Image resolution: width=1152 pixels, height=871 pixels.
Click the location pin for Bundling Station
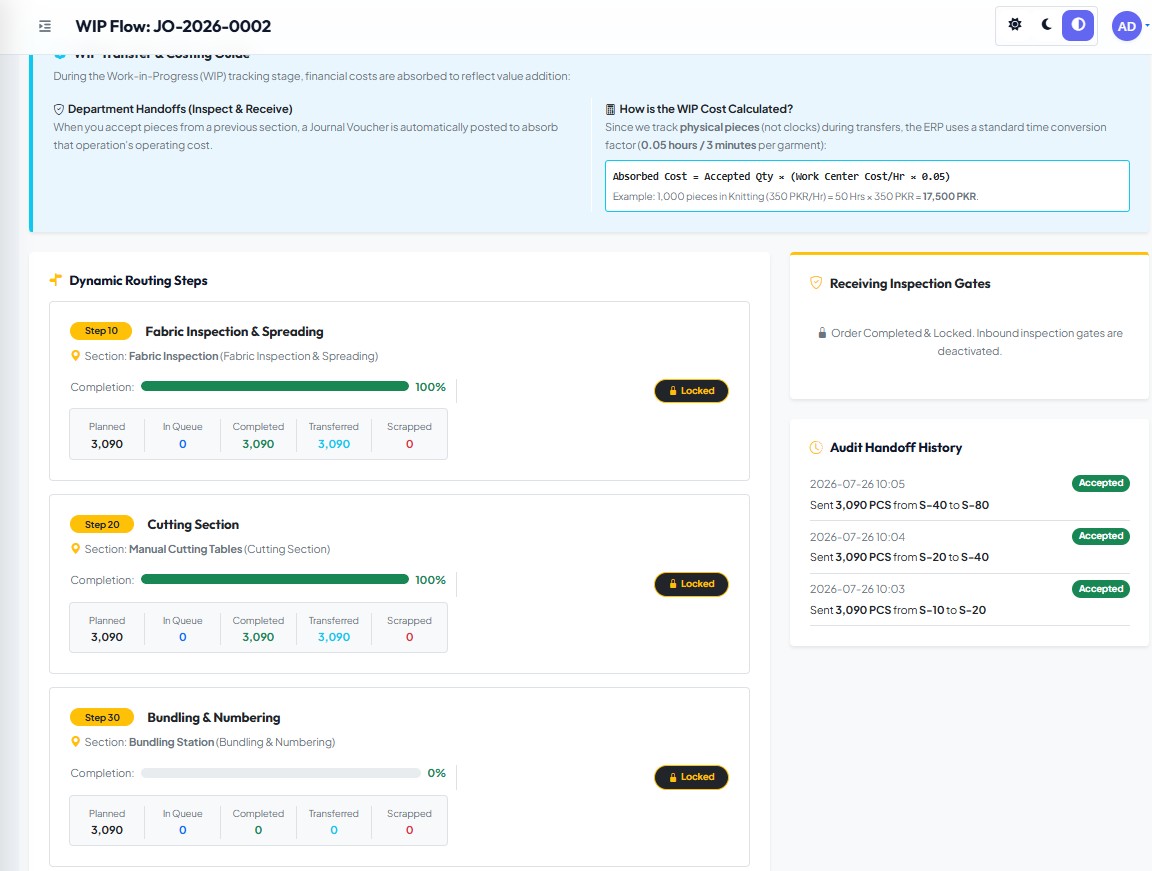[x=75, y=742]
